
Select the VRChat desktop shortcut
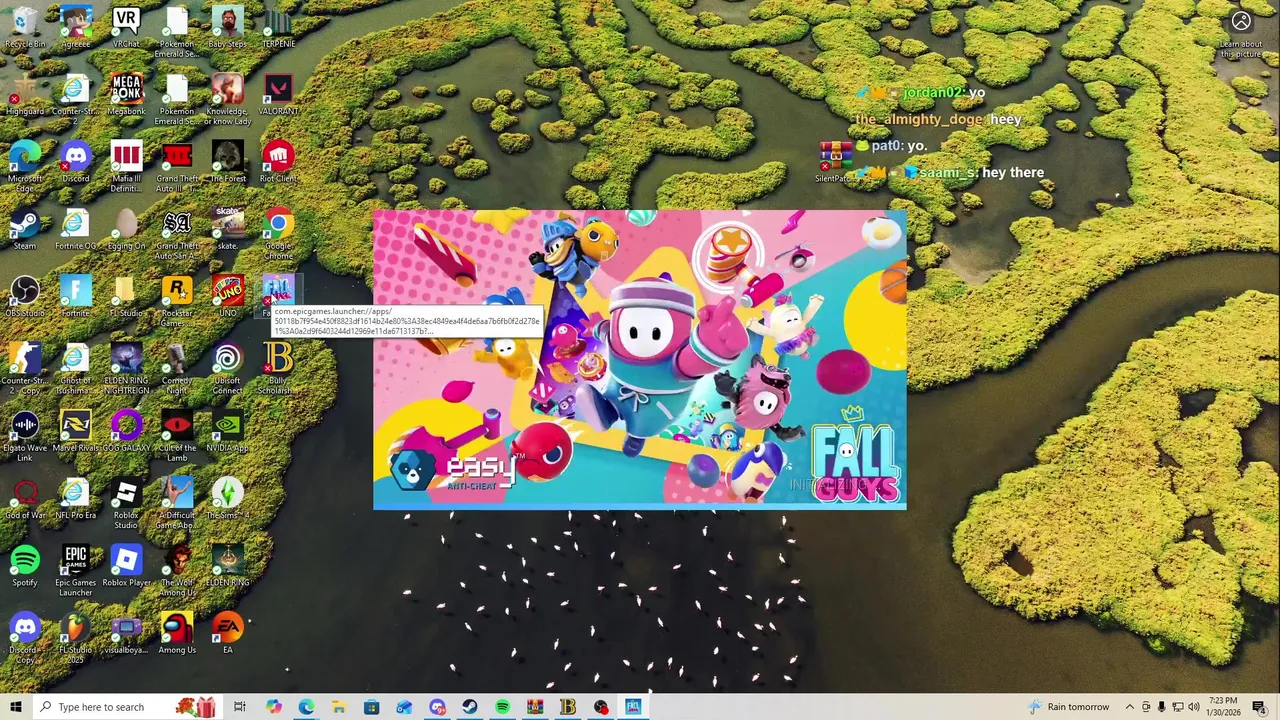pyautogui.click(x=126, y=27)
